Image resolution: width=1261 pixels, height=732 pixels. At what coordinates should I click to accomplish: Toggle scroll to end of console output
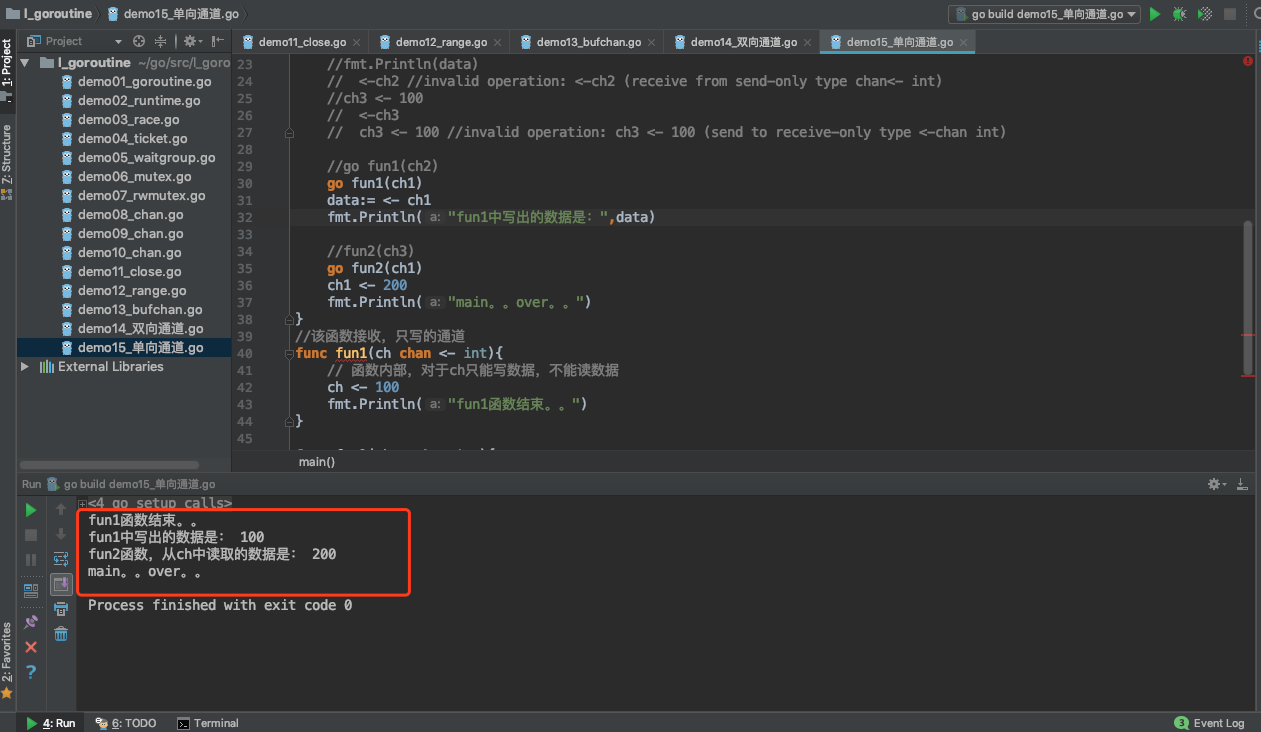click(61, 584)
